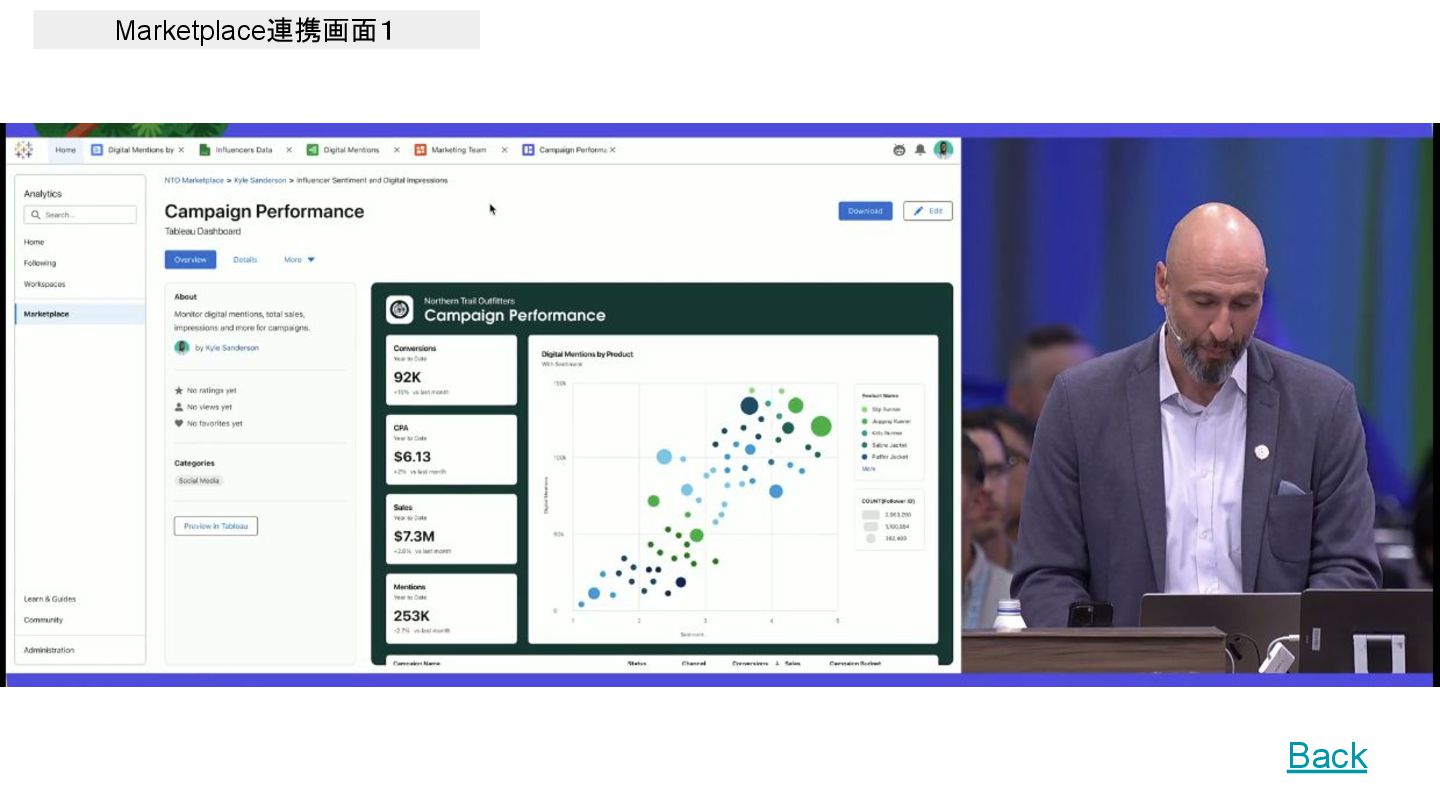Screen dimensions: 1440x810
Task: Open the user profile avatar menu
Action: coord(943,150)
